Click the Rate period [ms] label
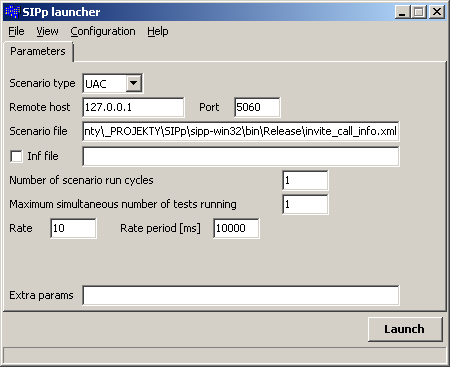The image size is (450, 367). point(160,228)
